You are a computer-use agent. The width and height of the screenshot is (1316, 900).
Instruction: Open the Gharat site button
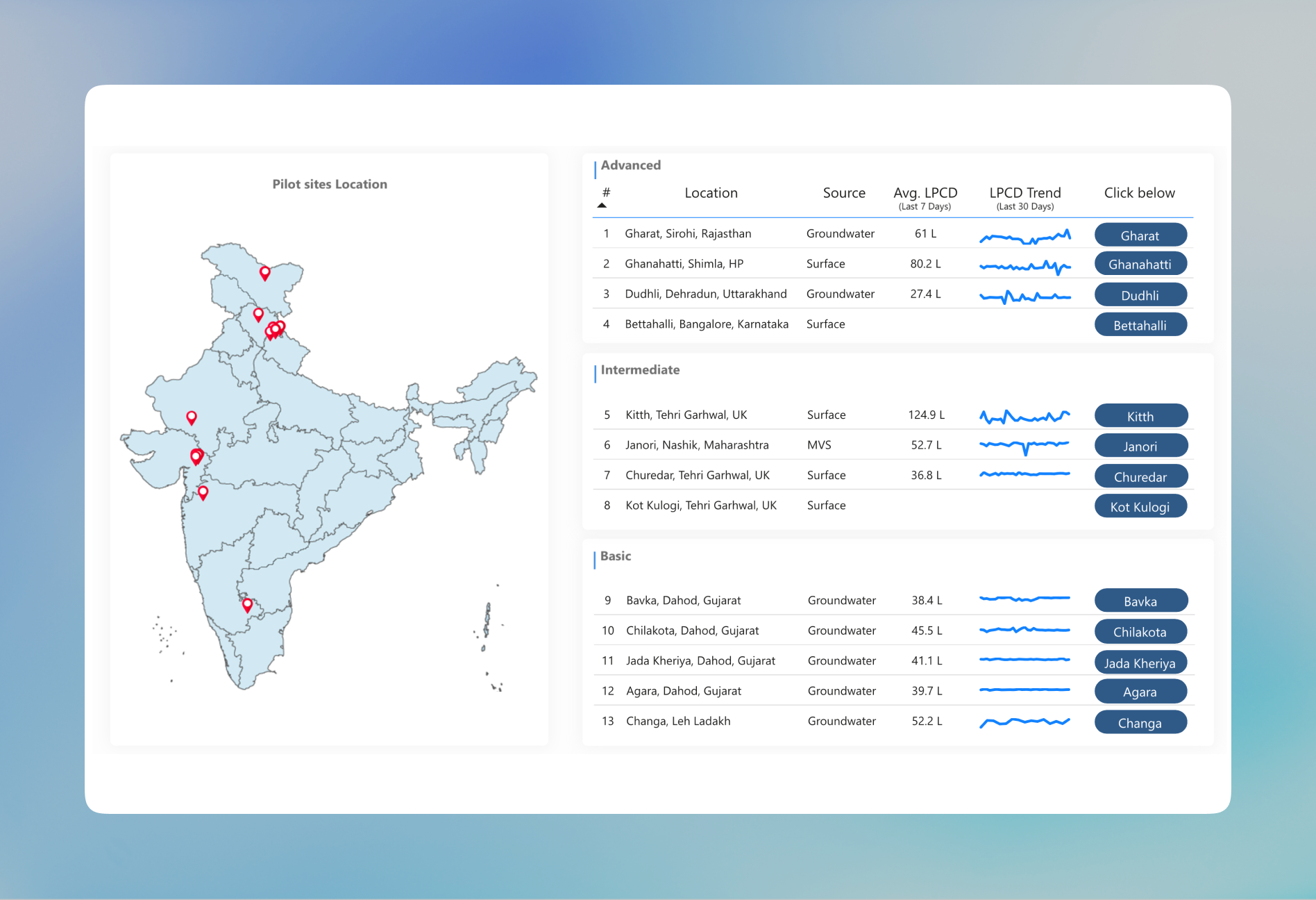point(1140,235)
